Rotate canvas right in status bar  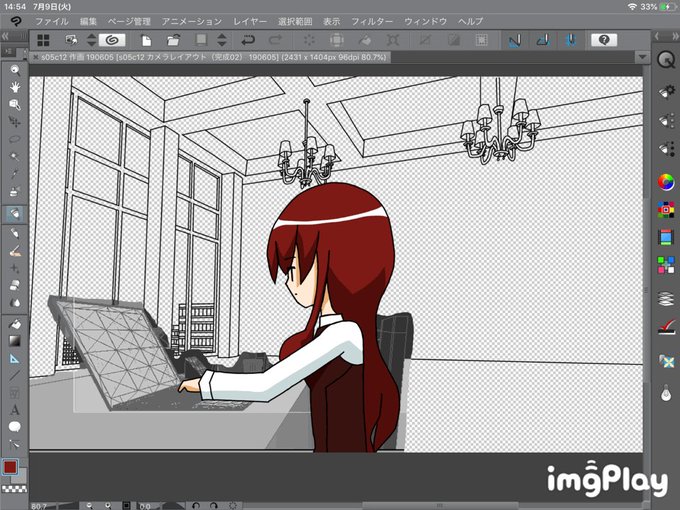(x=213, y=506)
